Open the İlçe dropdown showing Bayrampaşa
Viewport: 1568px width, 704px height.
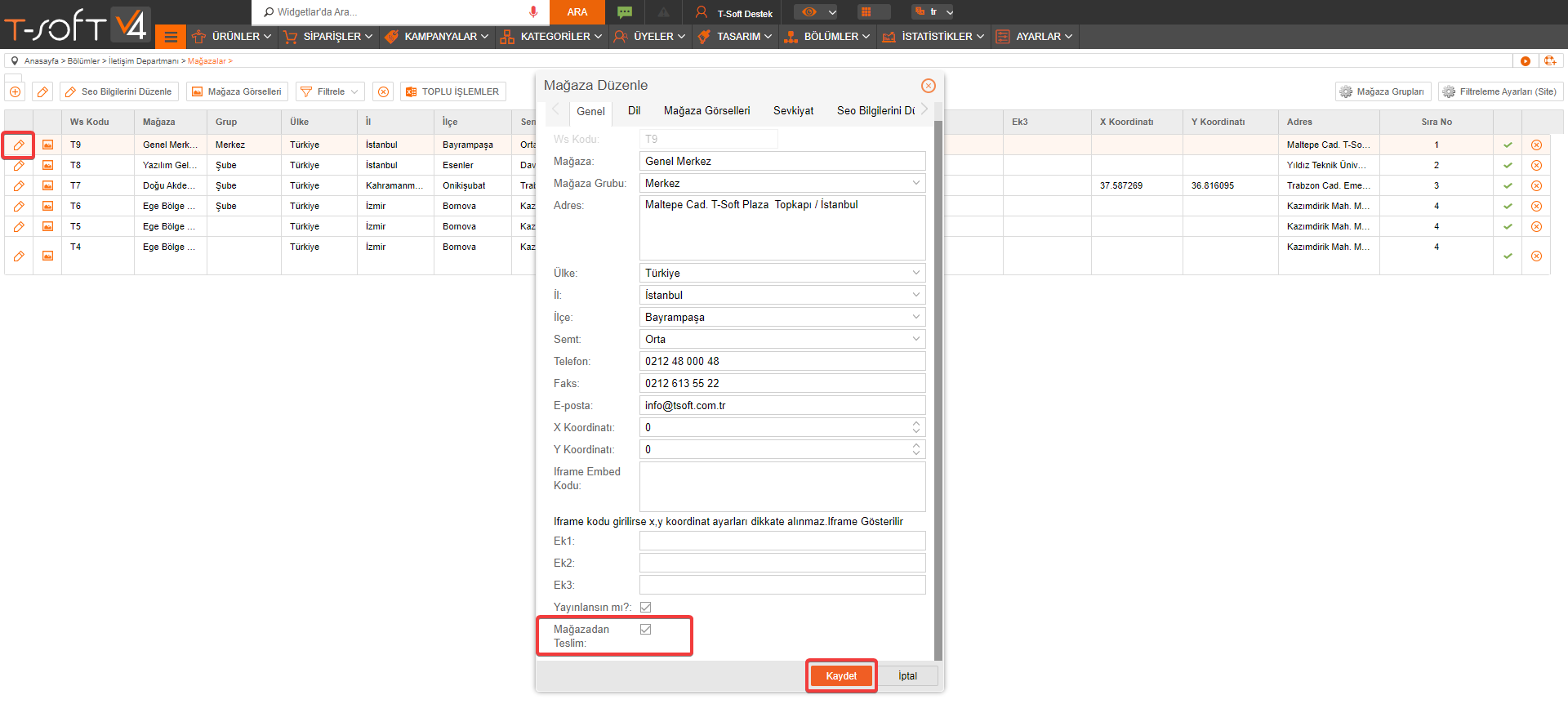[782, 317]
